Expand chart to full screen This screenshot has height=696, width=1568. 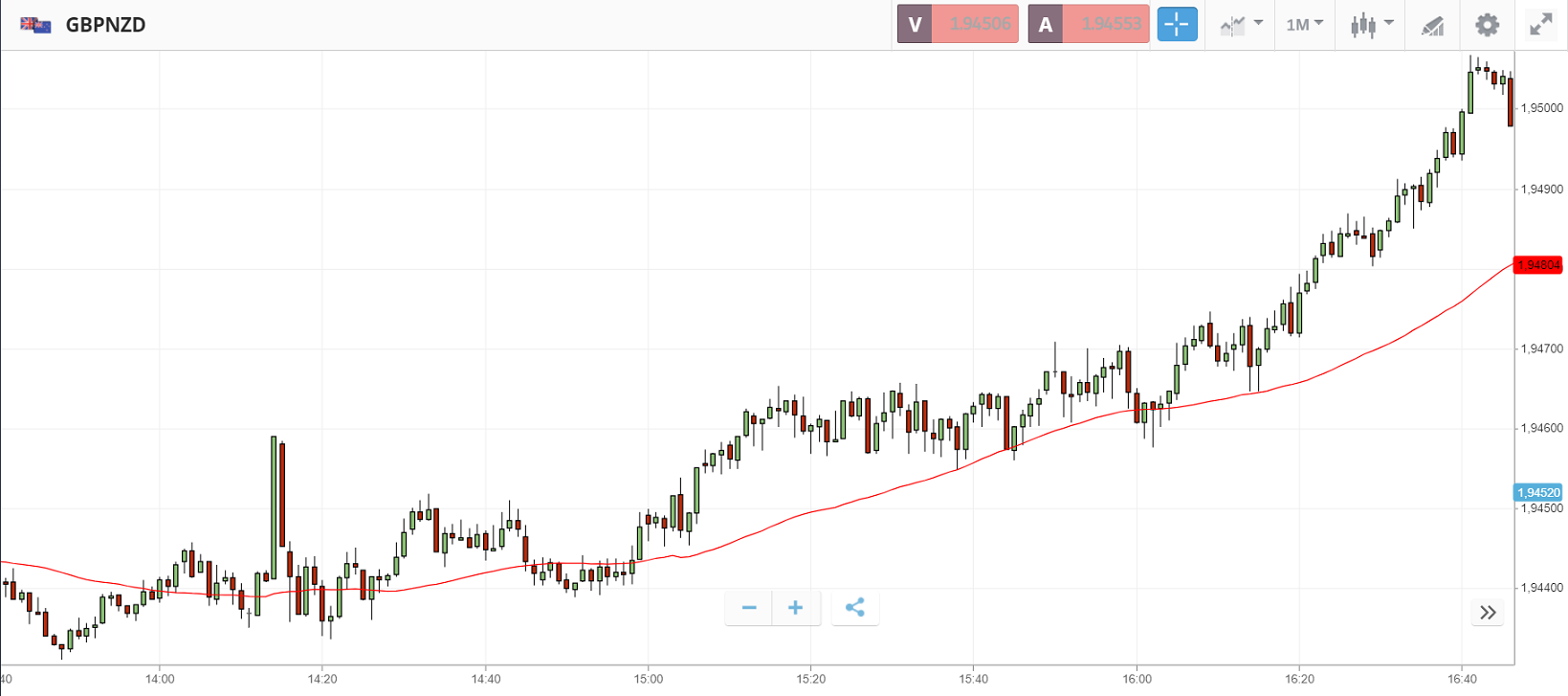(1540, 24)
